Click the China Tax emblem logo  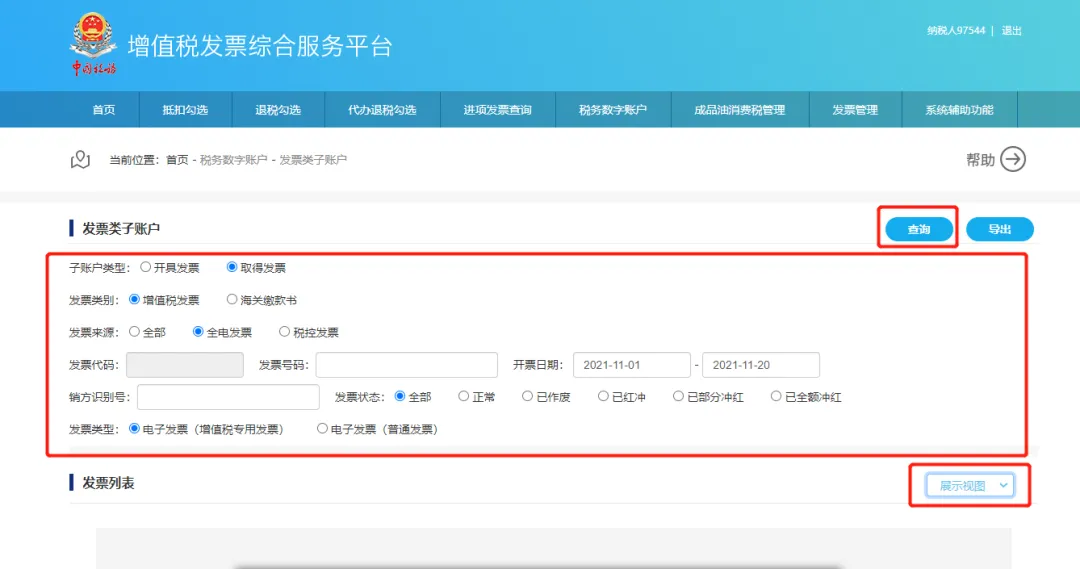(93, 43)
